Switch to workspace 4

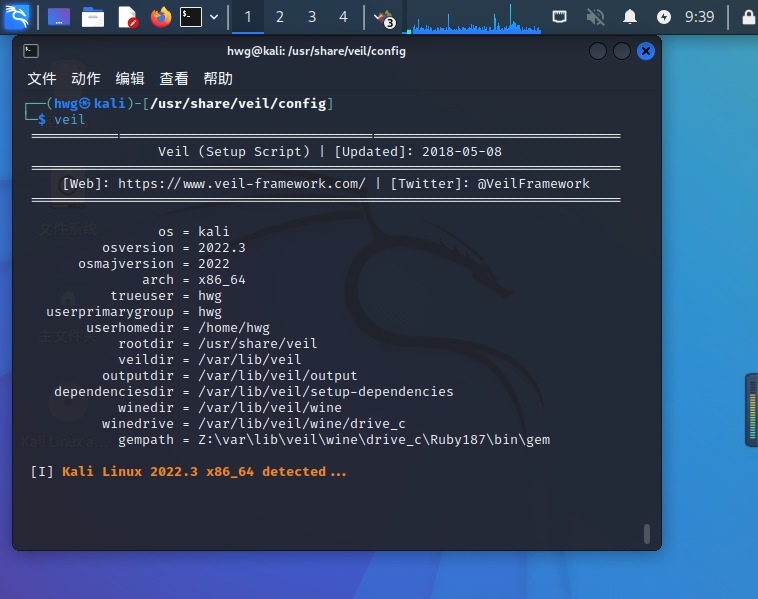(x=343, y=17)
